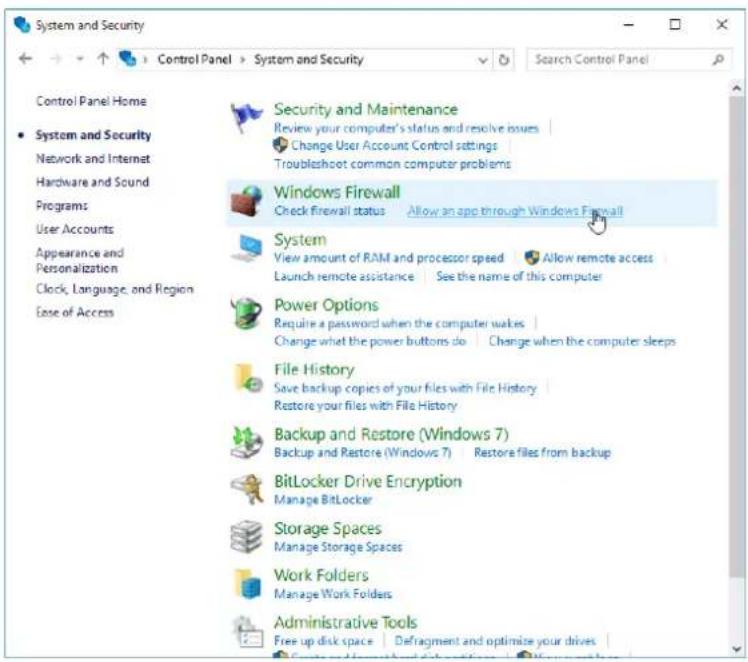The image size is (748, 662).
Task: Click Manage Storage Spaces link
Action: click(338, 547)
